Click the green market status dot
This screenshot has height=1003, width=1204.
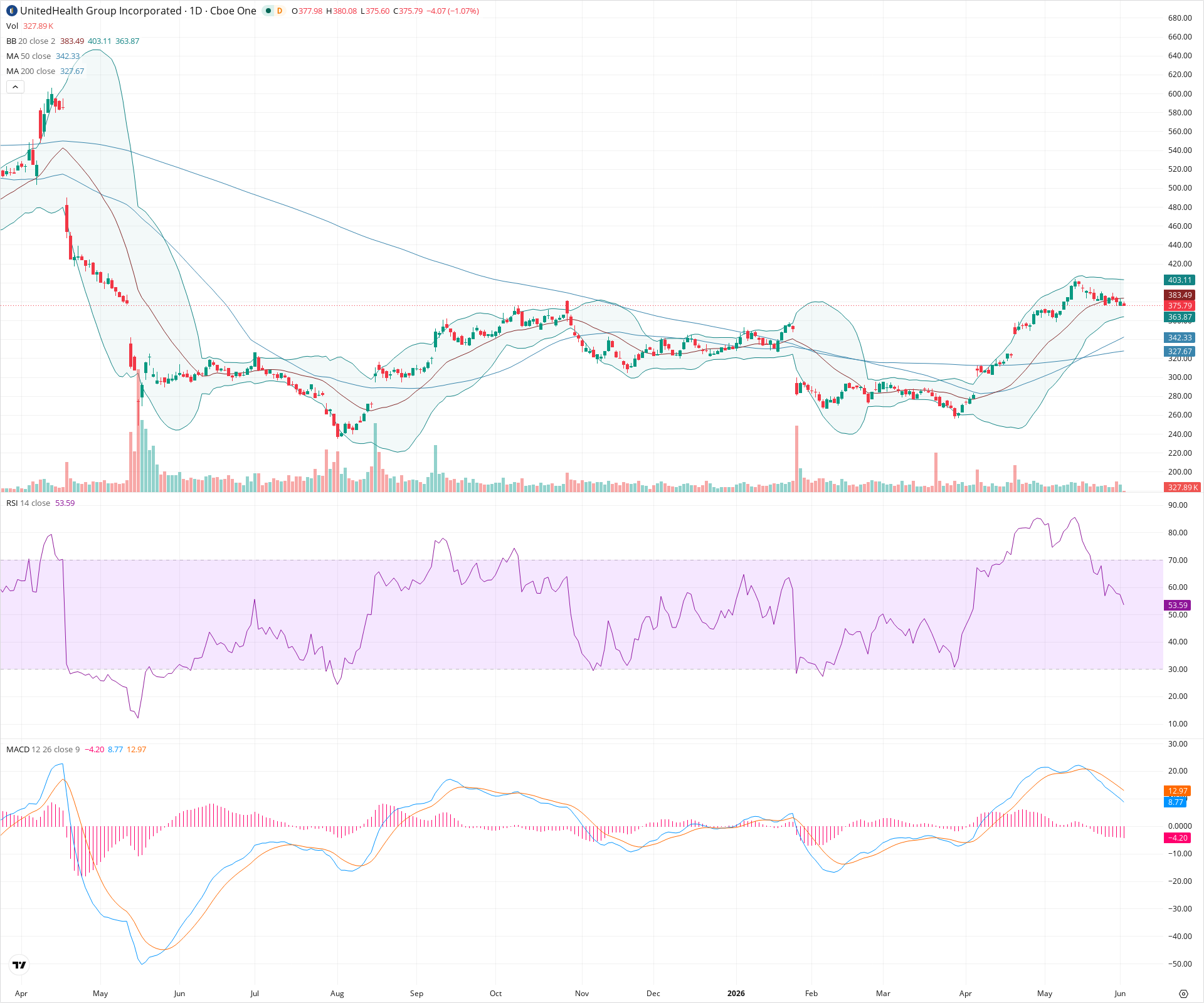pos(268,11)
